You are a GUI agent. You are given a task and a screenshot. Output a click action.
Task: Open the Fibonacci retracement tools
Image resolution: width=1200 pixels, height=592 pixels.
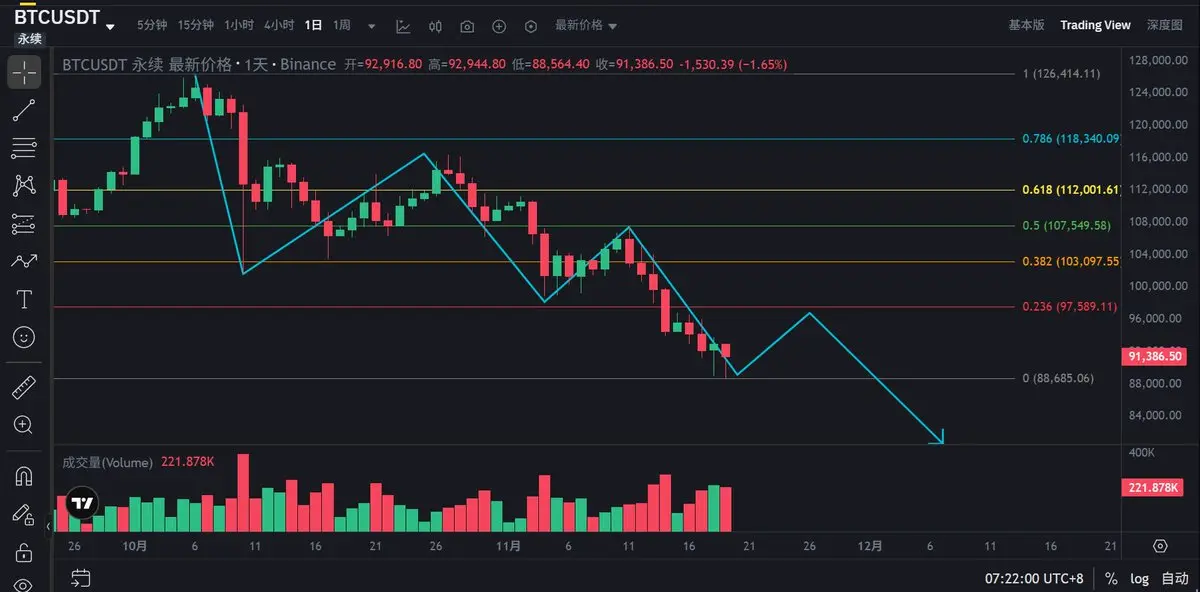[x=24, y=148]
